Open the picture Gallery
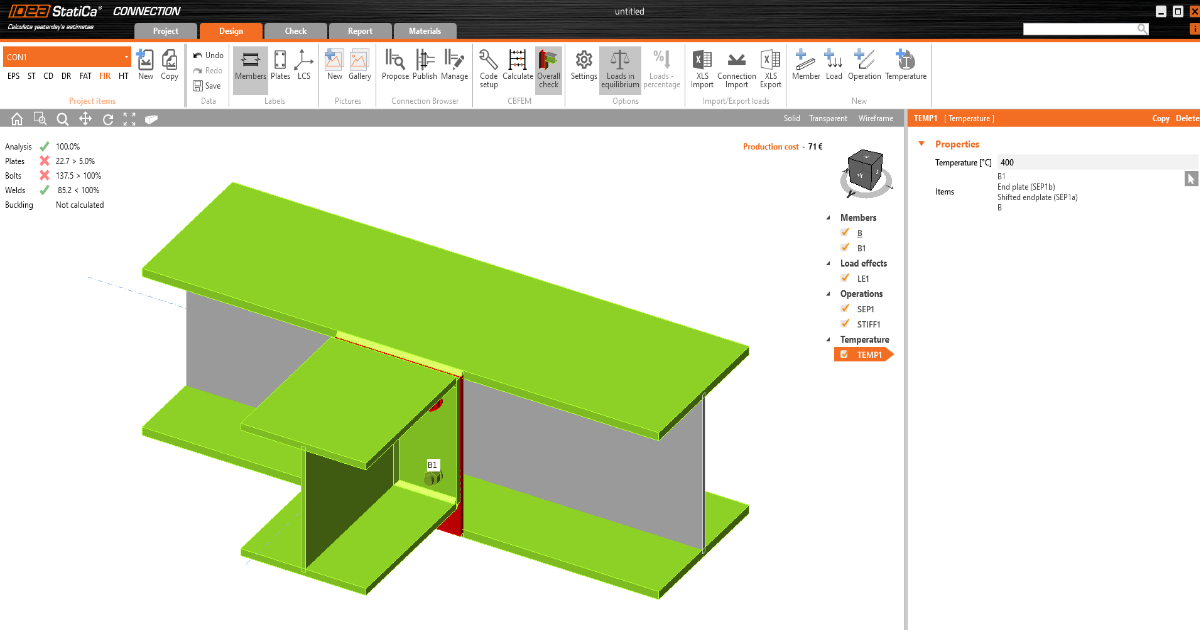This screenshot has height=630, width=1200. click(360, 61)
